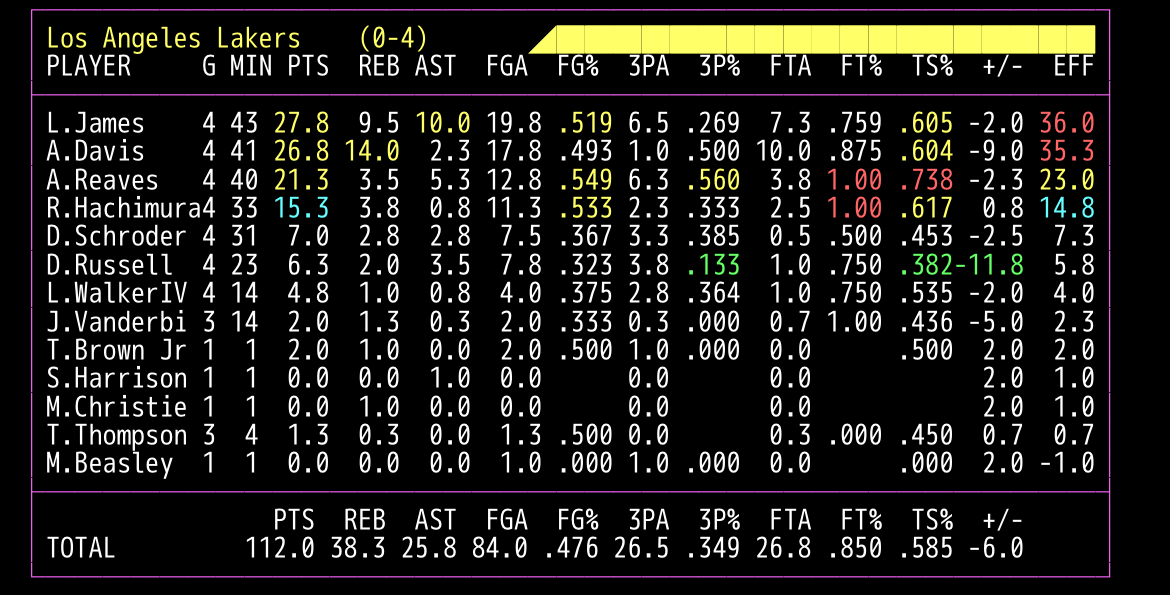Viewport: 1170px width, 595px height.
Task: Click J.Vanderbi TS% value .436
Action: [925, 321]
